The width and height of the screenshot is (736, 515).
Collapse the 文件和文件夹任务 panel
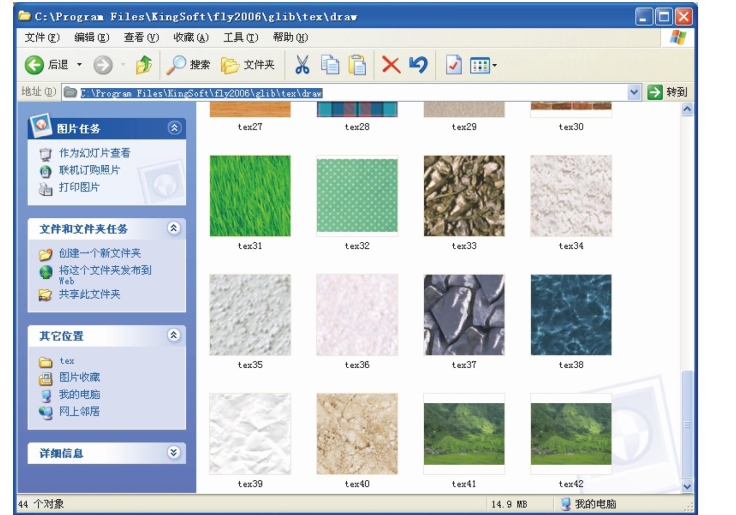174,228
